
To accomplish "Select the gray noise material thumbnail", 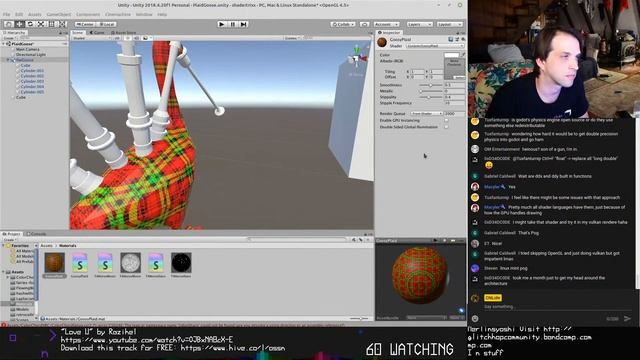I will (x=130, y=262).
